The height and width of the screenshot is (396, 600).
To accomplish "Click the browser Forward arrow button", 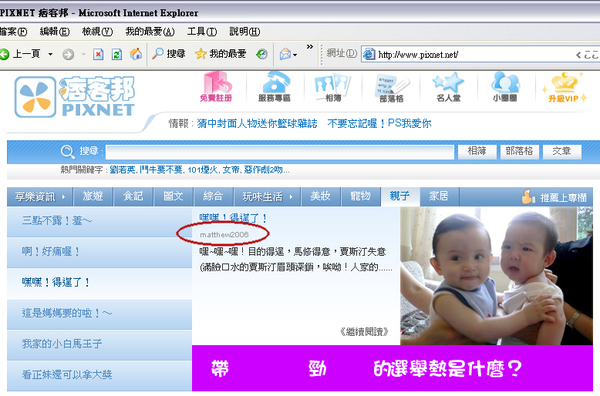I will coord(68,54).
